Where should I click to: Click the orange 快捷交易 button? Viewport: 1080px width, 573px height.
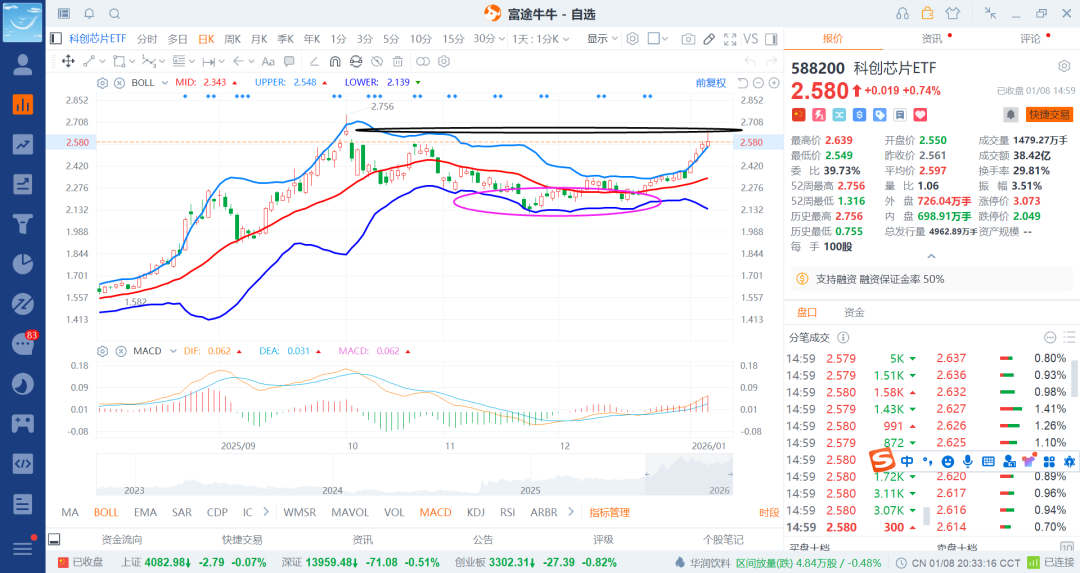(x=1049, y=115)
